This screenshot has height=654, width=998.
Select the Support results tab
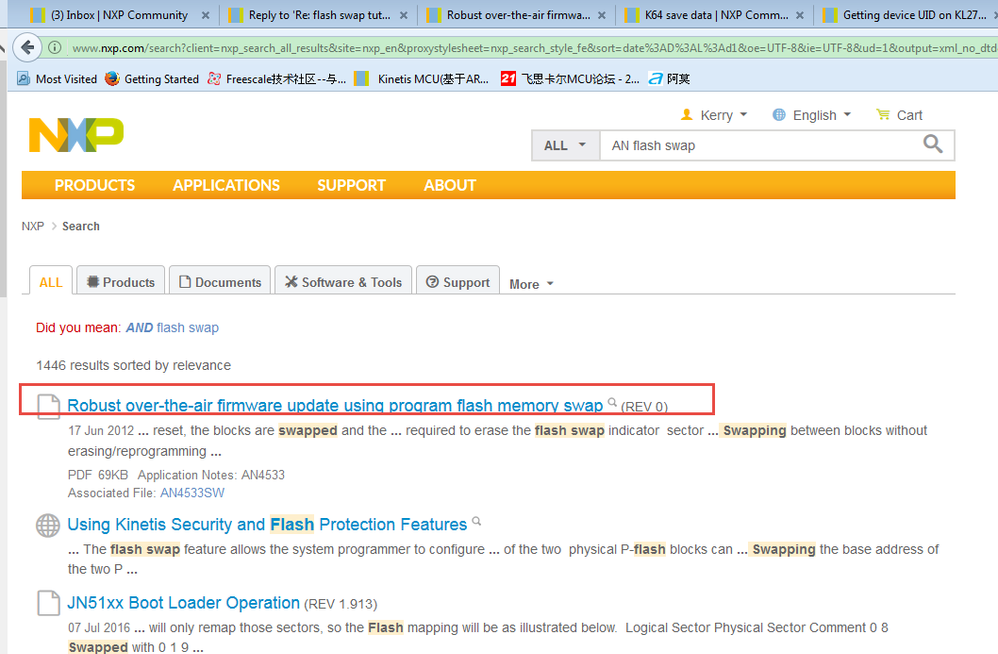coord(458,282)
